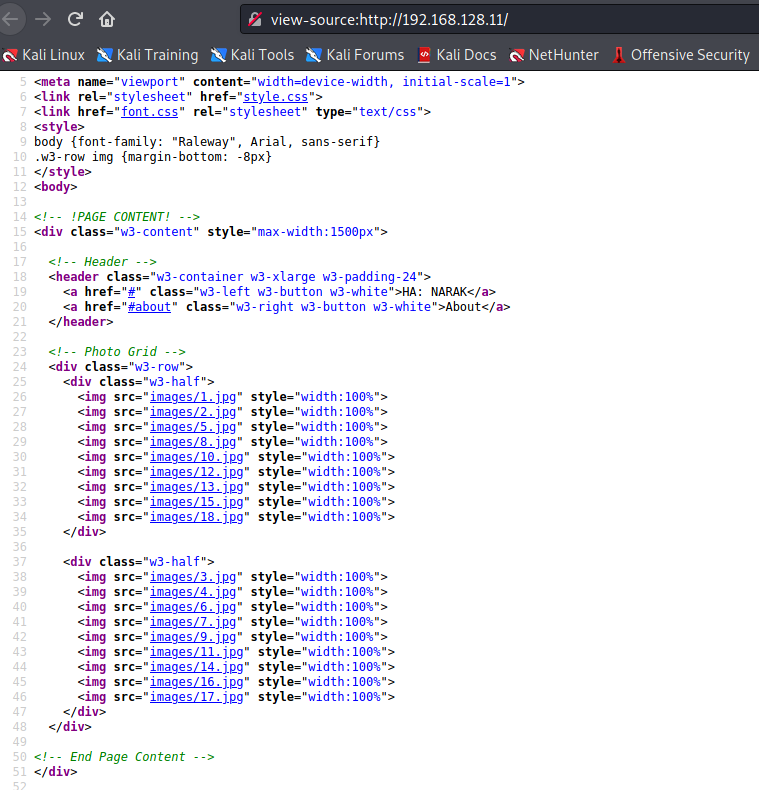The width and height of the screenshot is (759, 790).
Task: Open the images/2.jpg source link
Action: click(x=193, y=412)
